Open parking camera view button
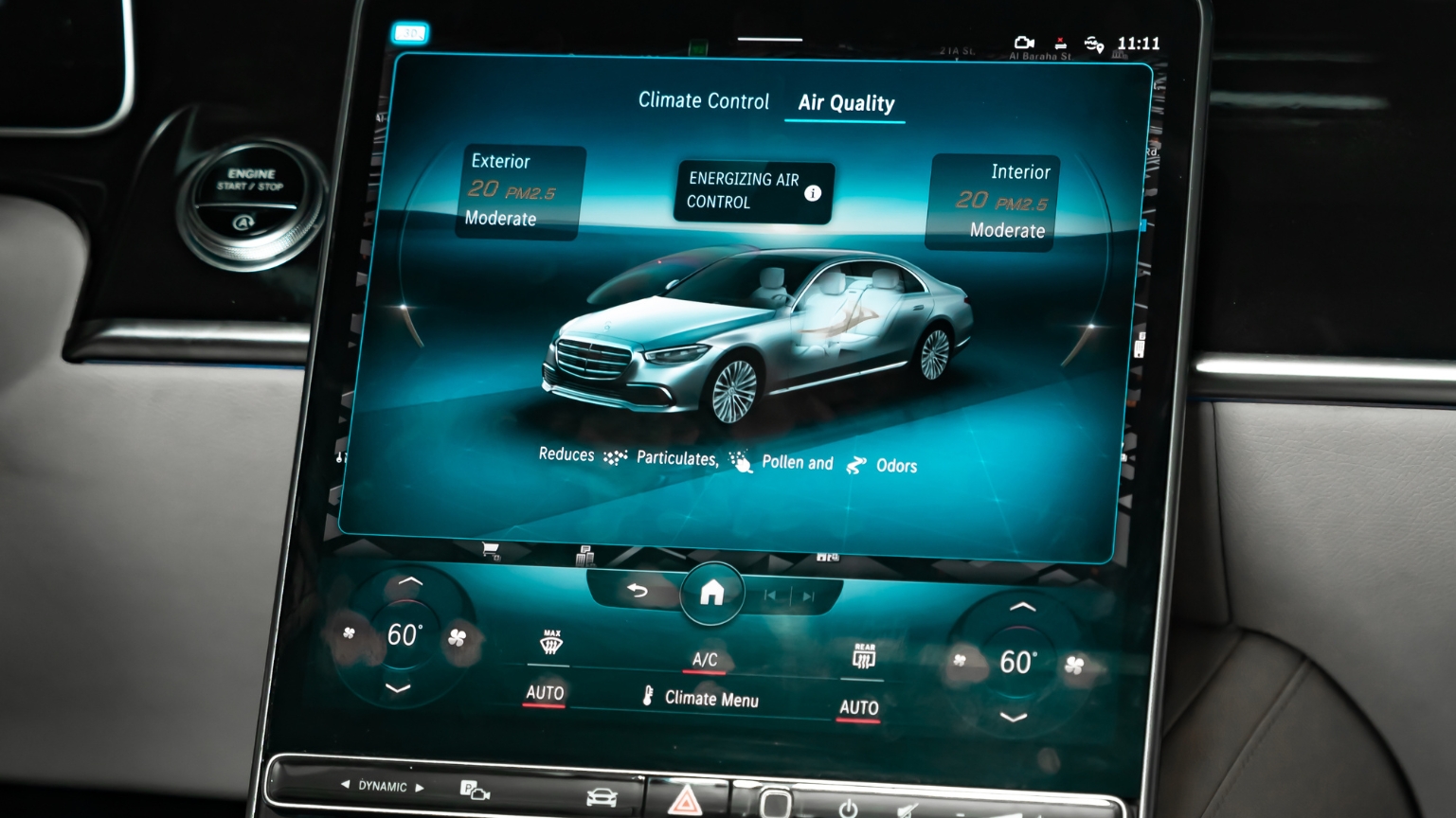The image size is (1456, 818). point(475,790)
